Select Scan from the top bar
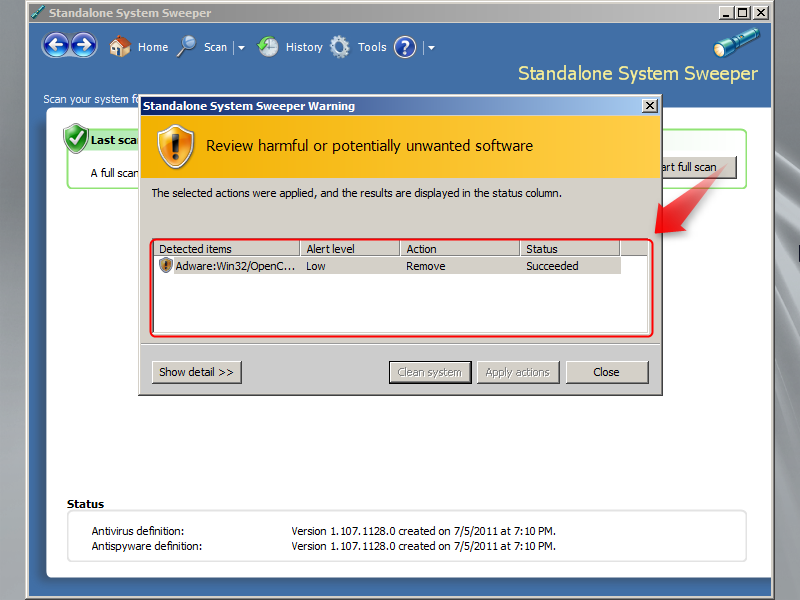The width and height of the screenshot is (800, 600). click(215, 46)
